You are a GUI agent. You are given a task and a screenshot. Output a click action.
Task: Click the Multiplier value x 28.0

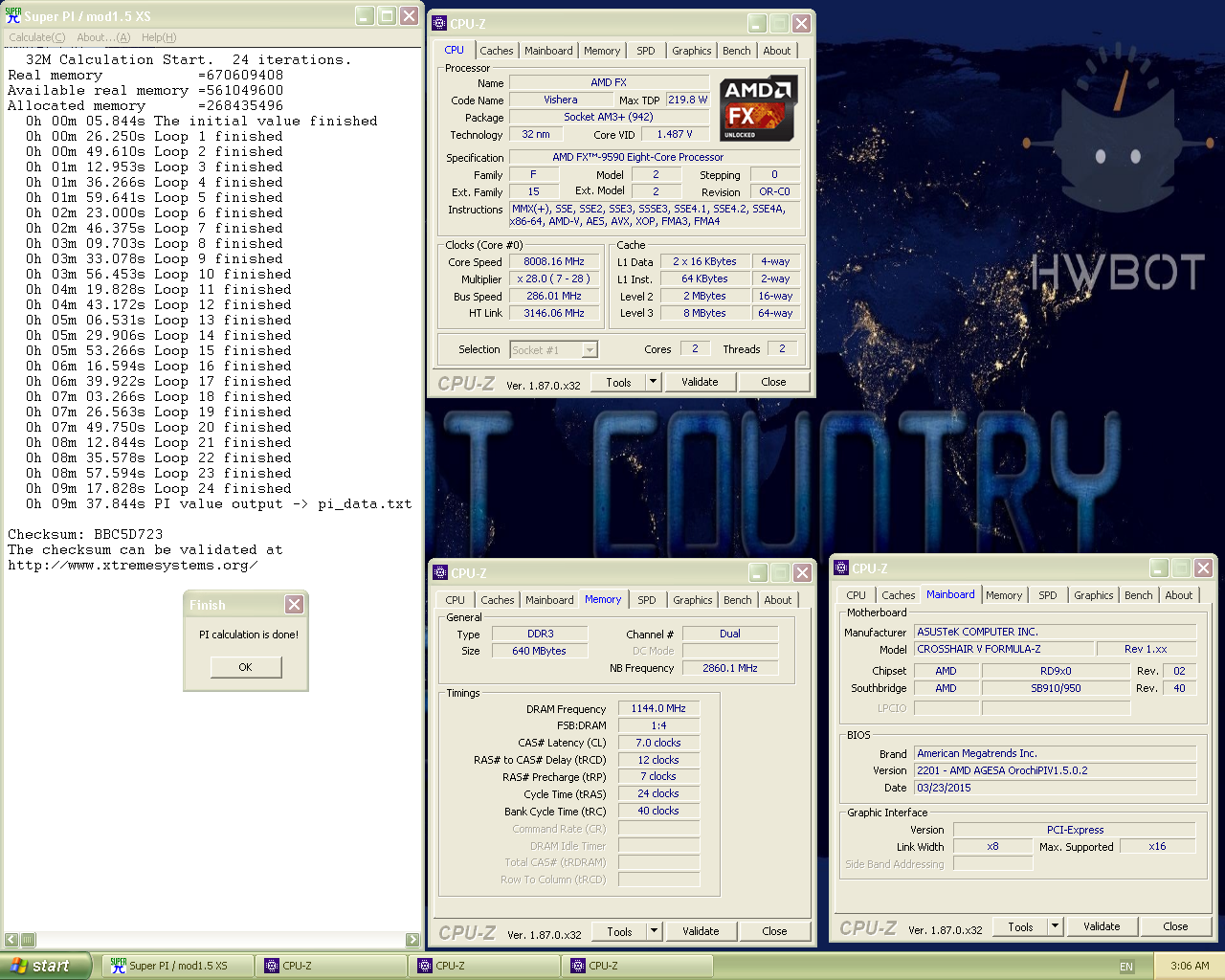(554, 278)
